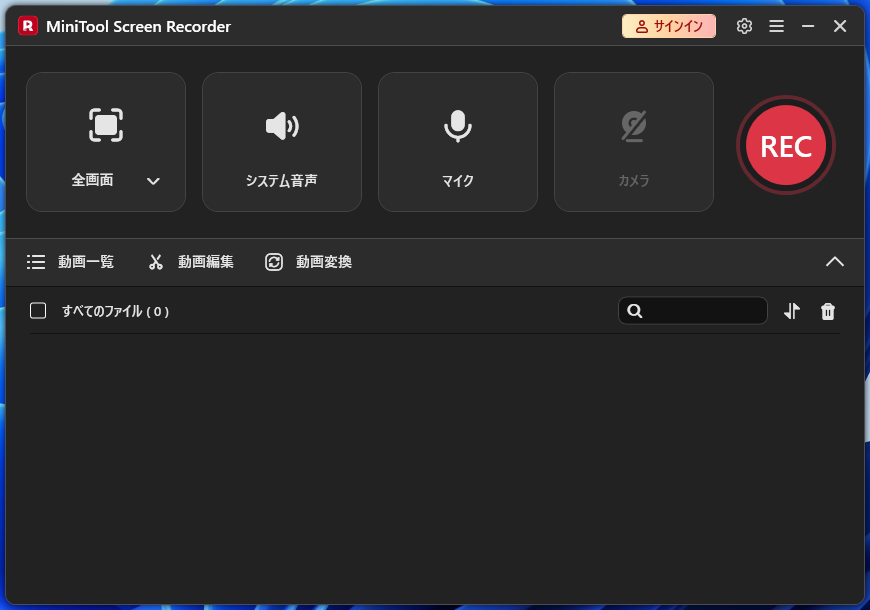Toggle system audio (システム音声) recording

282,142
